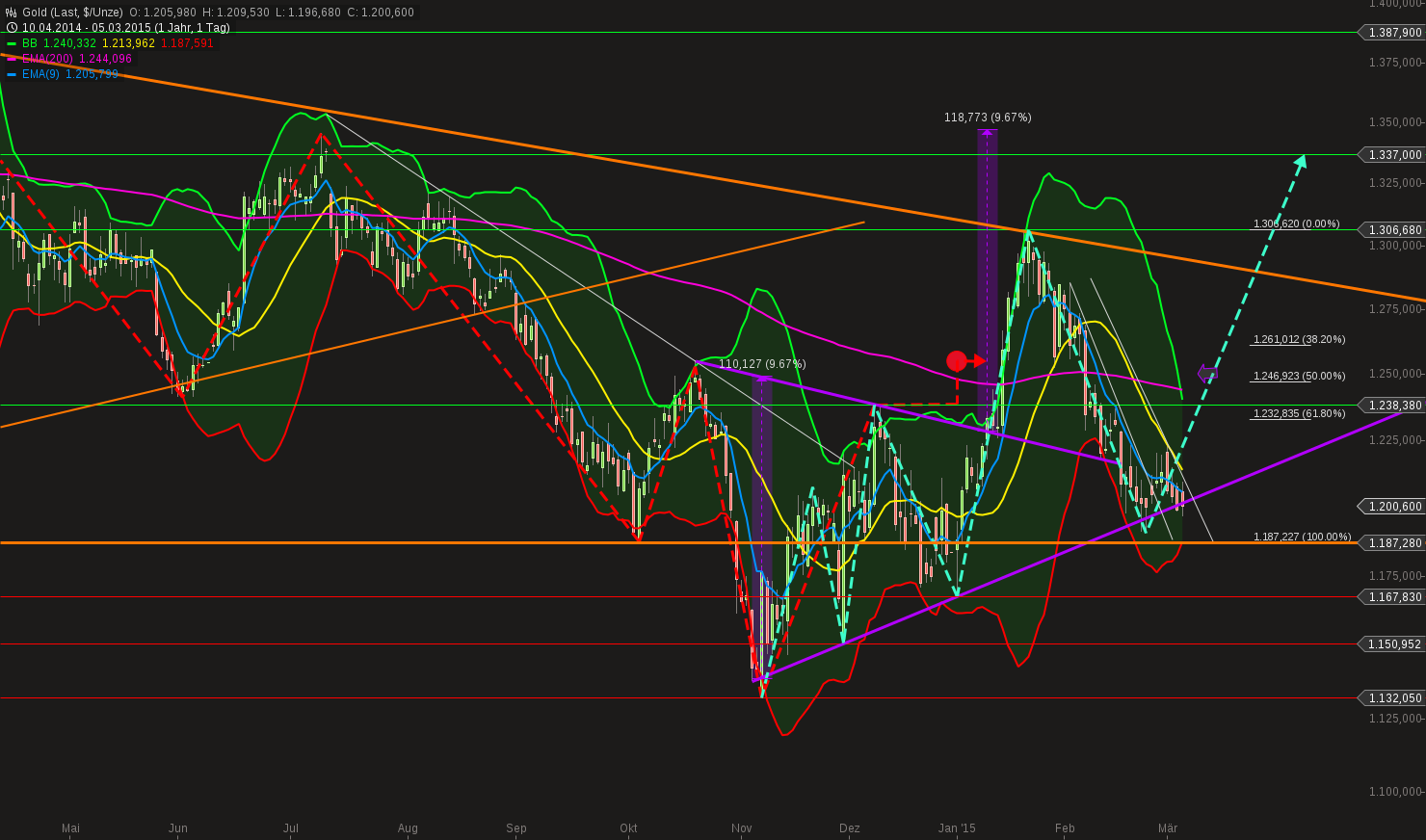Click the chart type icon beside Gold
Screen dimensions: 1426x840
pyautogui.click(x=12, y=13)
